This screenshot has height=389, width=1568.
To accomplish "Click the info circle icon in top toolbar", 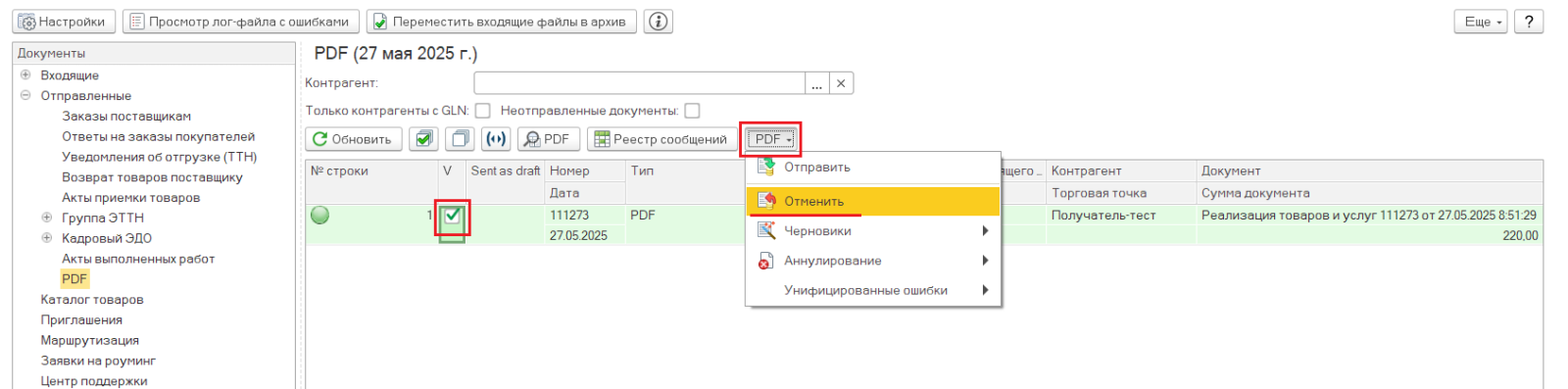I will pyautogui.click(x=660, y=22).
